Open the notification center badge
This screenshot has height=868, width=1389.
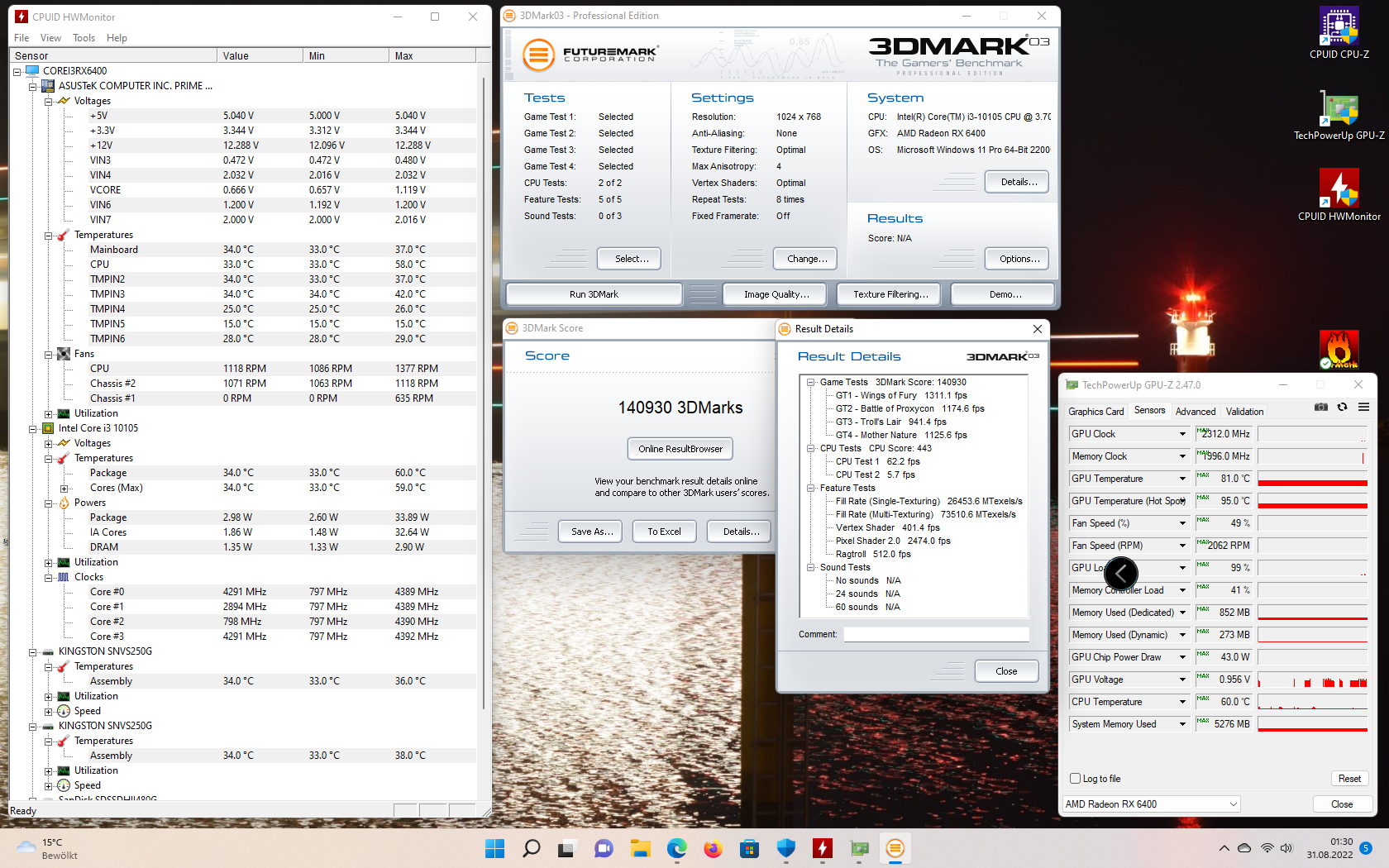[1366, 848]
